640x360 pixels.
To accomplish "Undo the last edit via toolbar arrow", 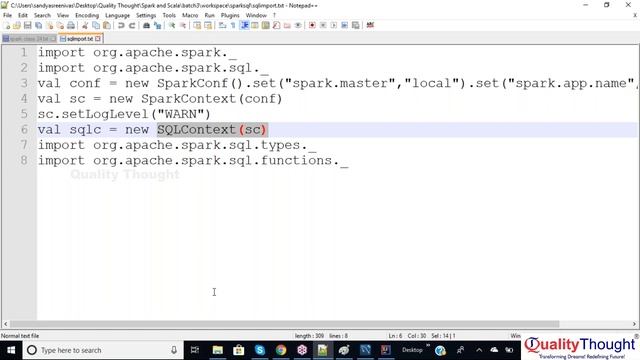I will [121, 25].
